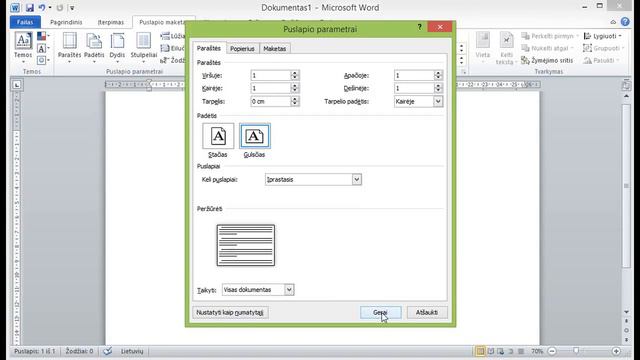Open the Customize Quick Access Toolbar arrow
The height and width of the screenshot is (360, 640).
[x=72, y=8]
